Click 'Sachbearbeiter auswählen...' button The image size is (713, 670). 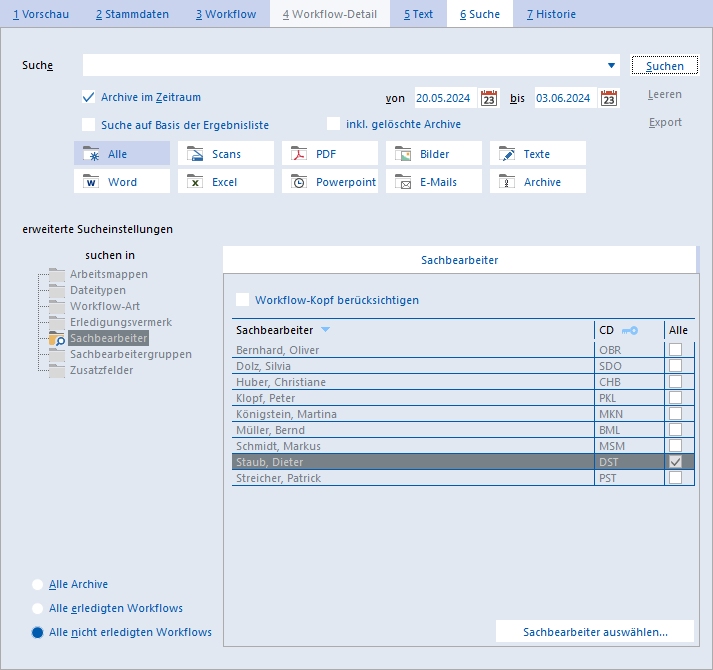[595, 631]
